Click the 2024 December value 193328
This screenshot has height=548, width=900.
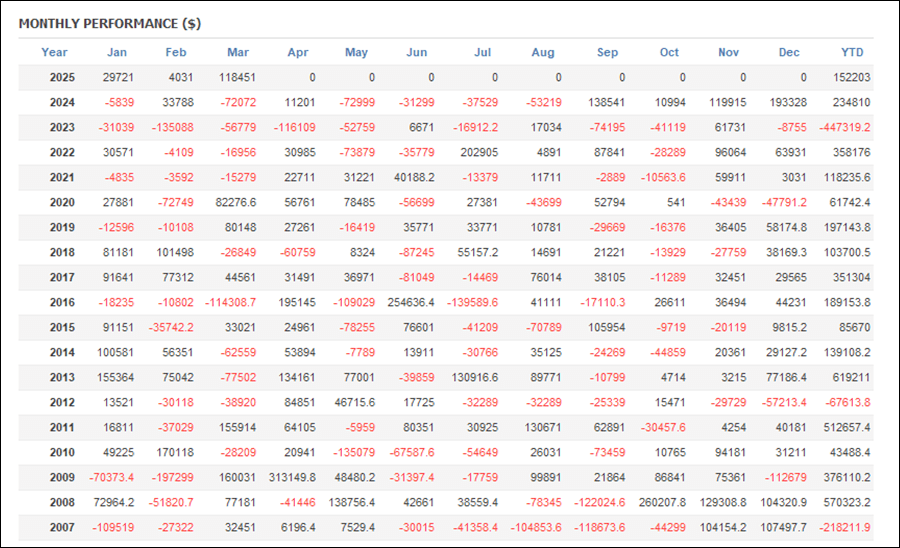(788, 103)
